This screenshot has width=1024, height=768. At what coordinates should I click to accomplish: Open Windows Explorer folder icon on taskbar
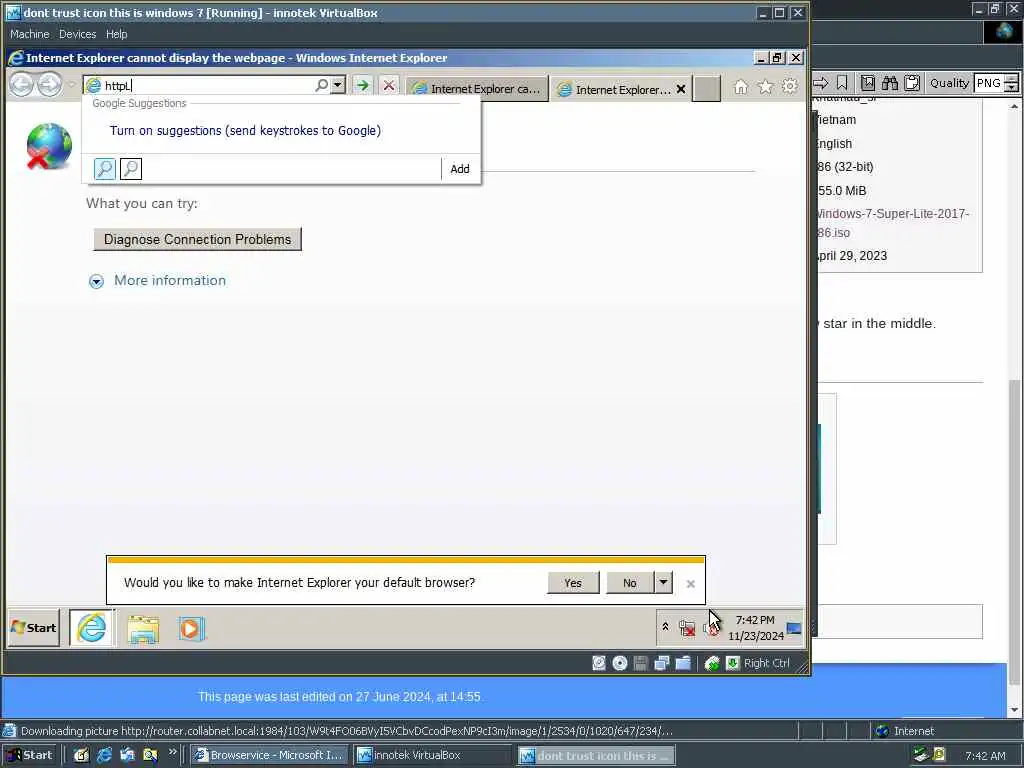pyautogui.click(x=143, y=630)
